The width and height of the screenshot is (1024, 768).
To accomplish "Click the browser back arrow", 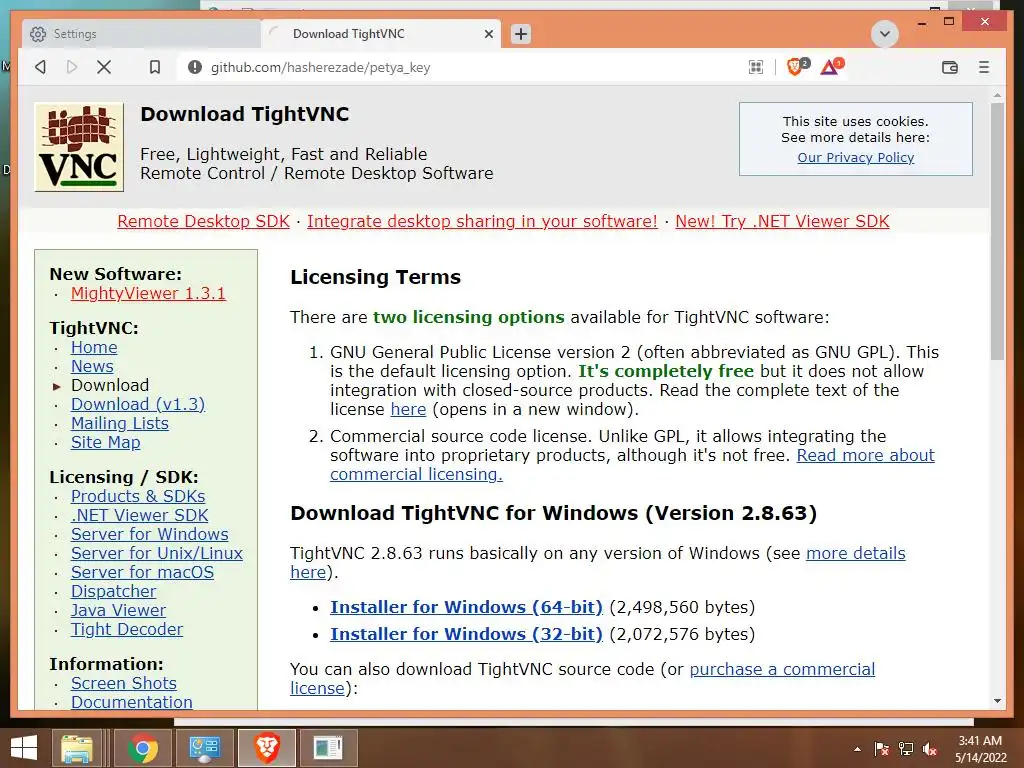I will (40, 67).
